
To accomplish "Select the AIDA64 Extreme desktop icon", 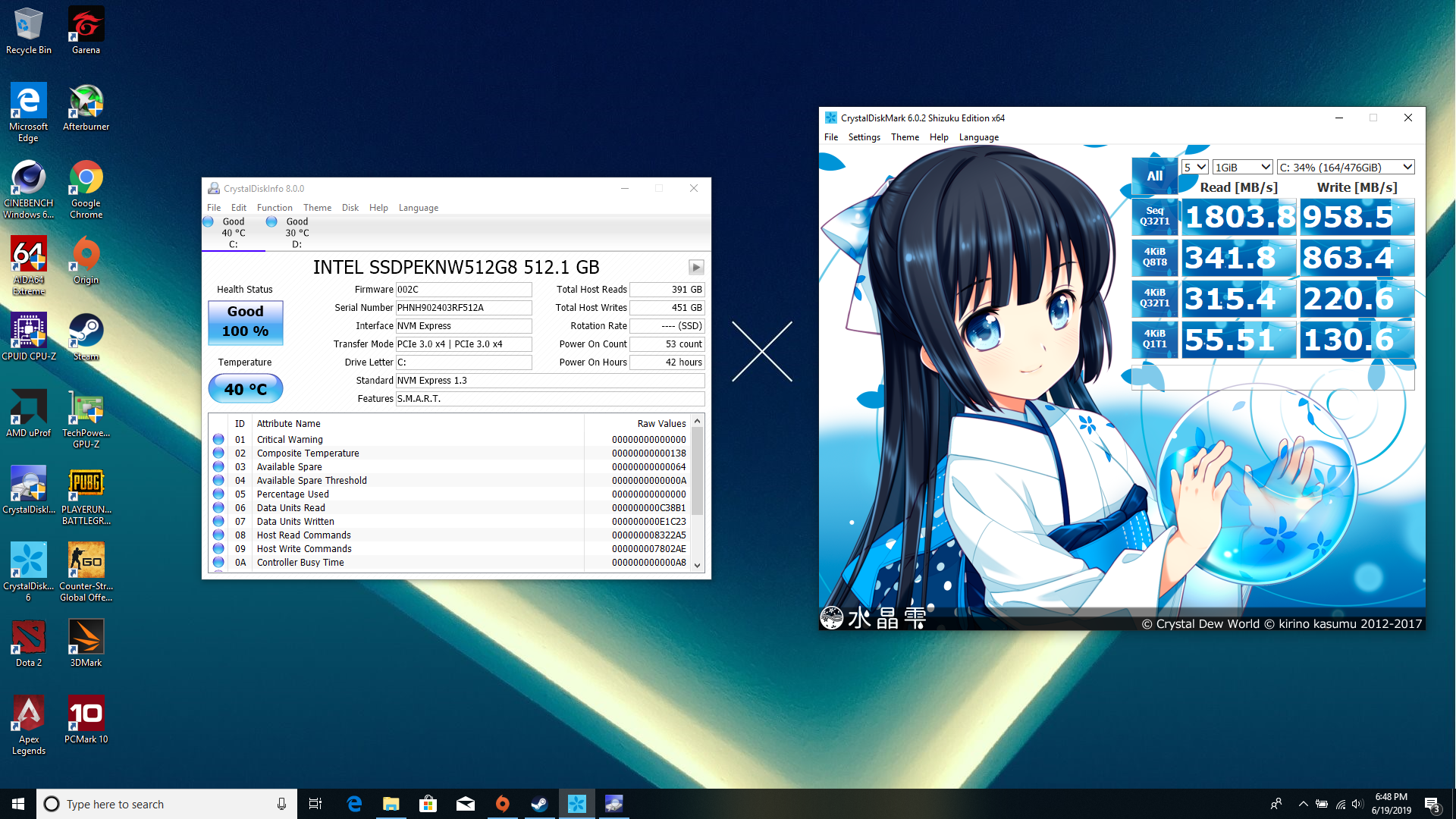I will click(x=29, y=265).
